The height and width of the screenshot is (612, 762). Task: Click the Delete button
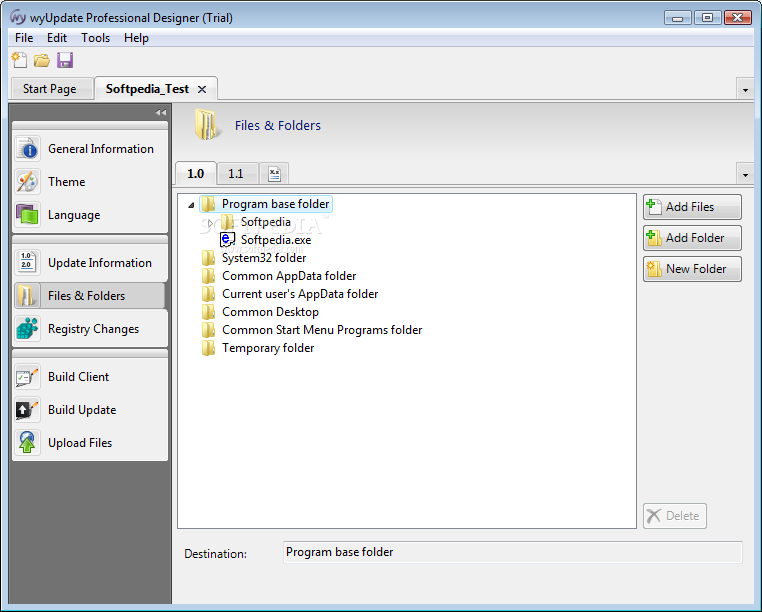(x=675, y=516)
